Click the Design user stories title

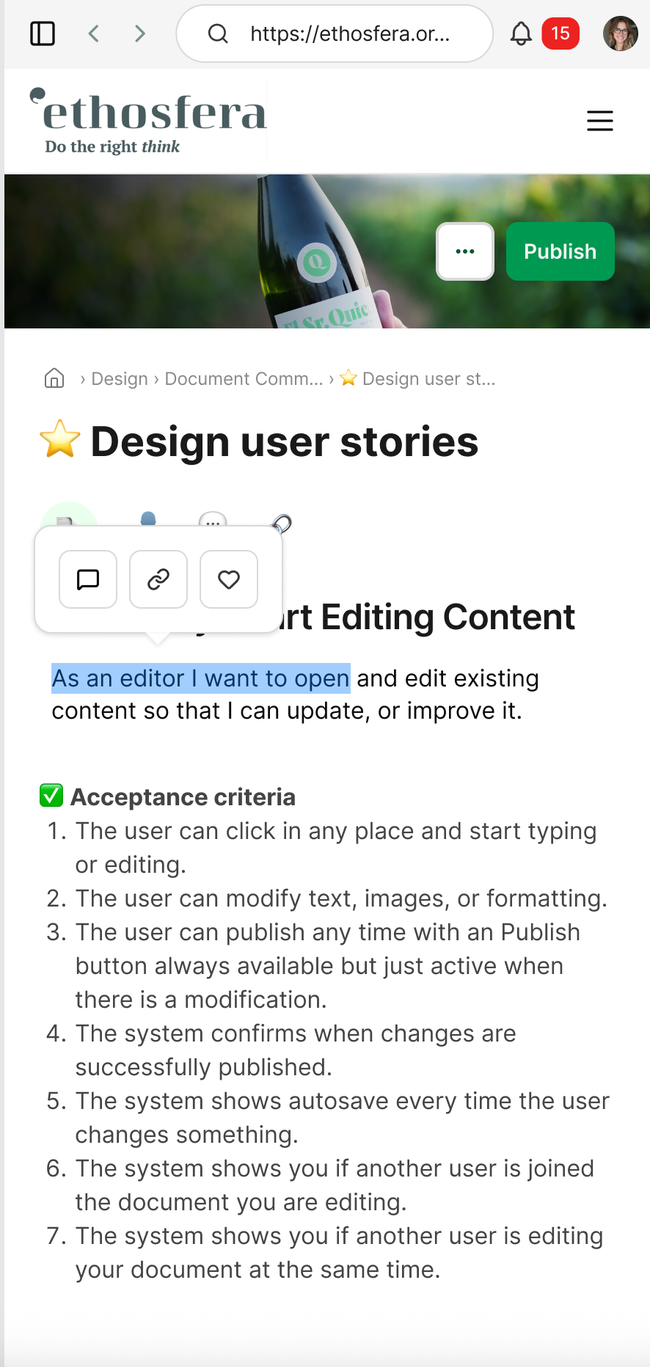284,442
